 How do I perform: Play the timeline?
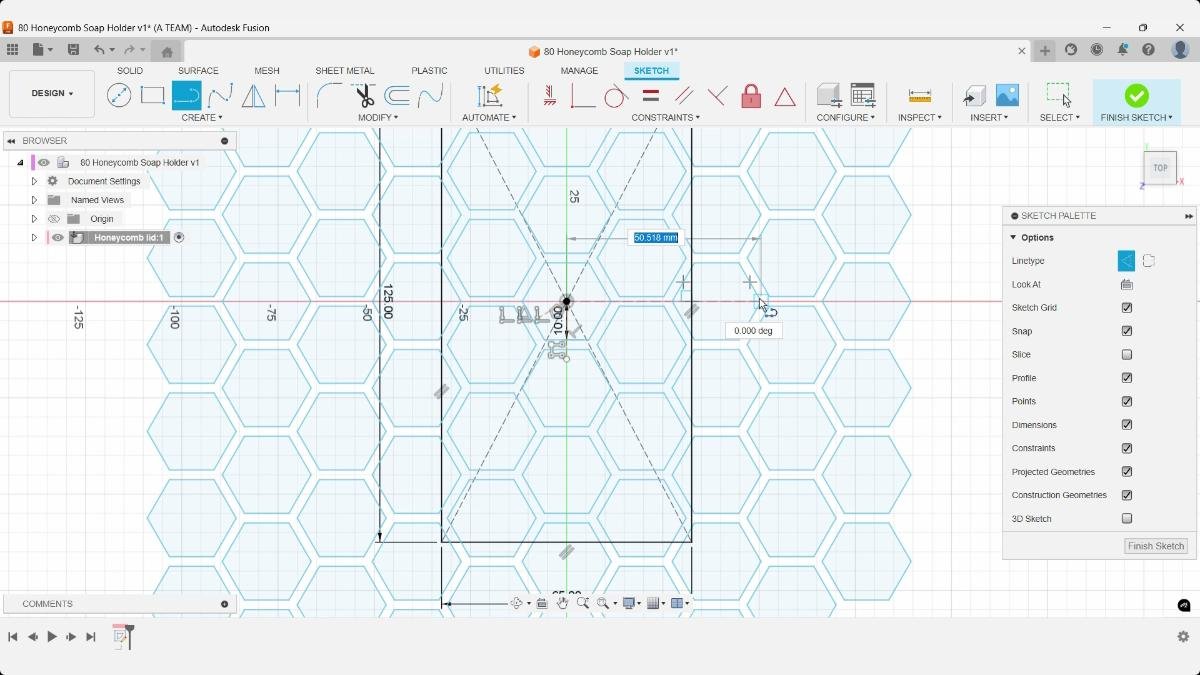coord(52,637)
